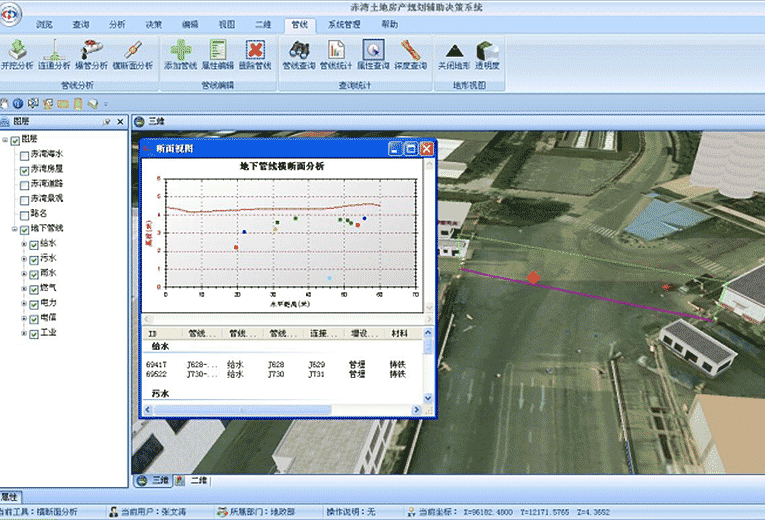Switch to 二维 view at bottom

[198, 481]
